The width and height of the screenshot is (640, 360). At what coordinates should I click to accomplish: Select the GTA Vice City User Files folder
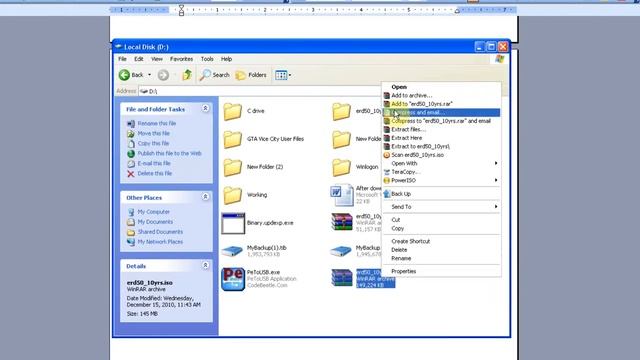tap(264, 139)
